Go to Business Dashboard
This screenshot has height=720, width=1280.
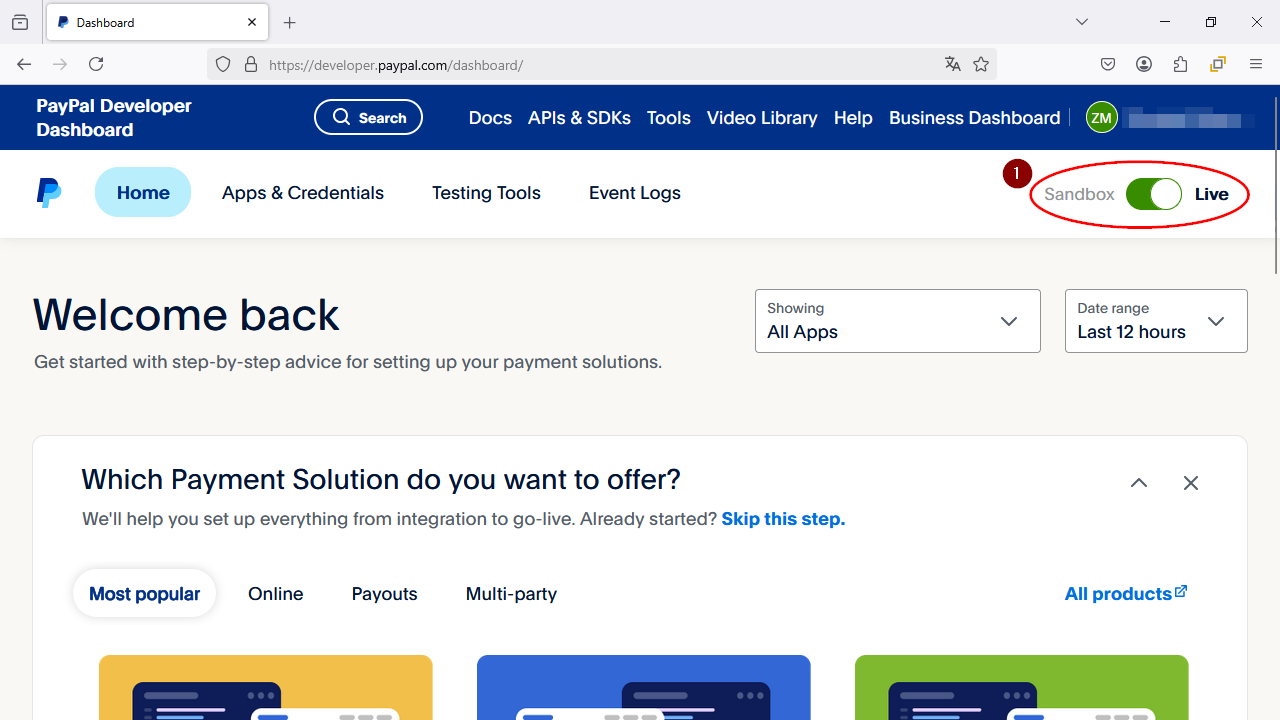click(974, 118)
